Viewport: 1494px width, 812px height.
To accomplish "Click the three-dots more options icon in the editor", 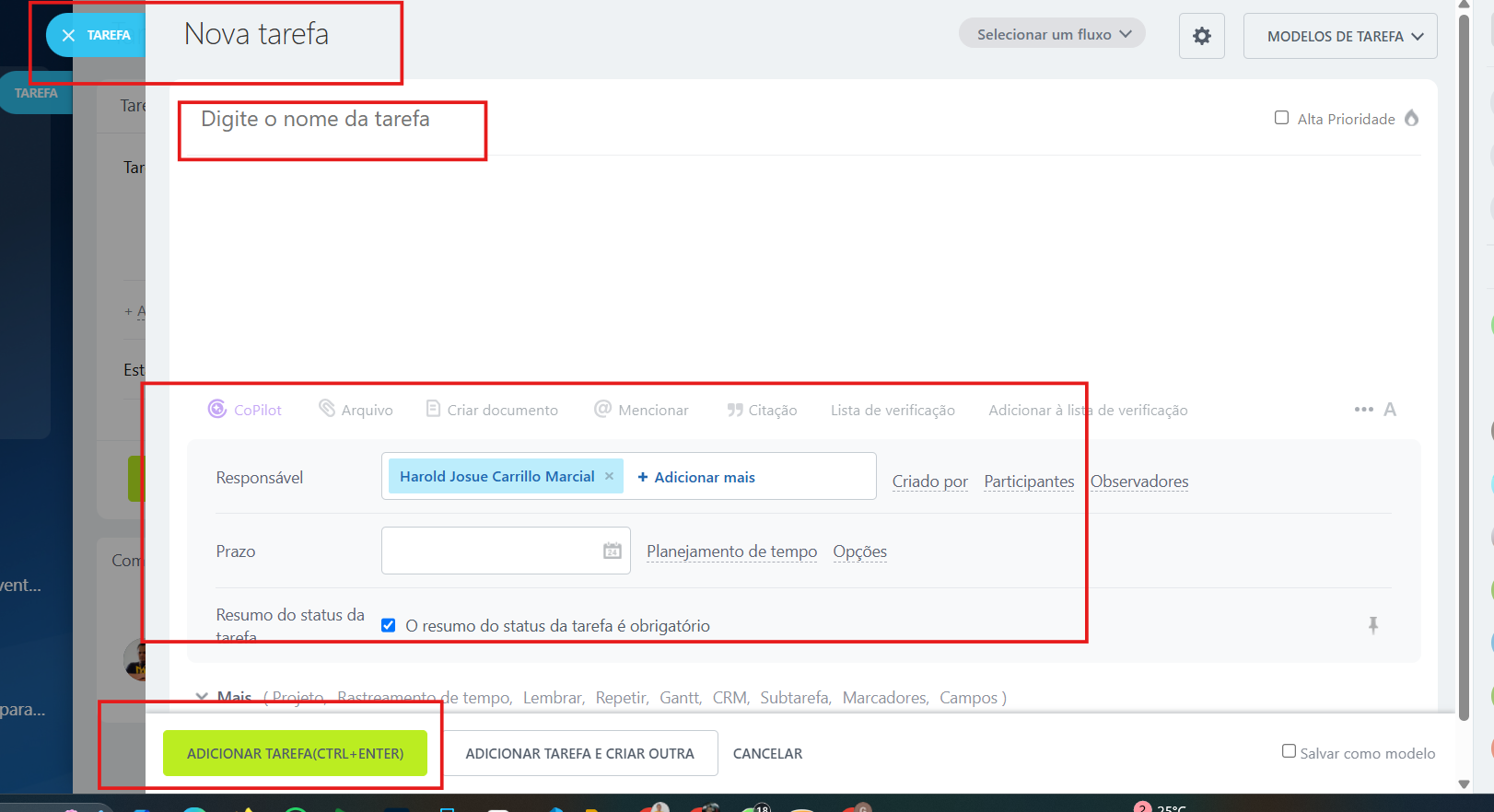I will 1363,410.
